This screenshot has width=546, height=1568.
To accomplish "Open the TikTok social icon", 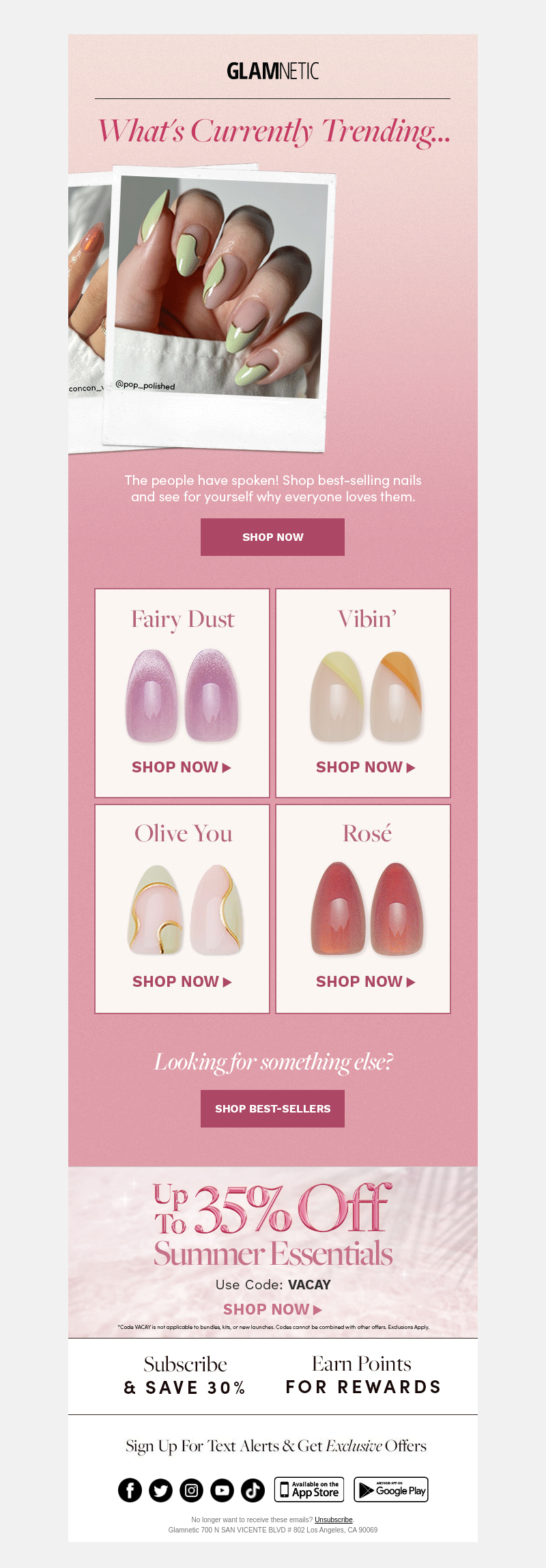I will [253, 1489].
